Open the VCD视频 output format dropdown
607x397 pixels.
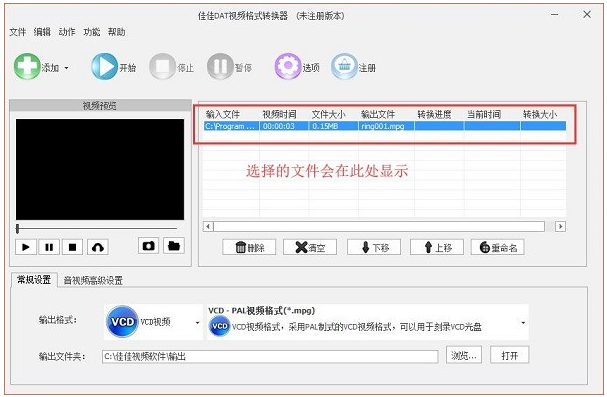[x=153, y=322]
